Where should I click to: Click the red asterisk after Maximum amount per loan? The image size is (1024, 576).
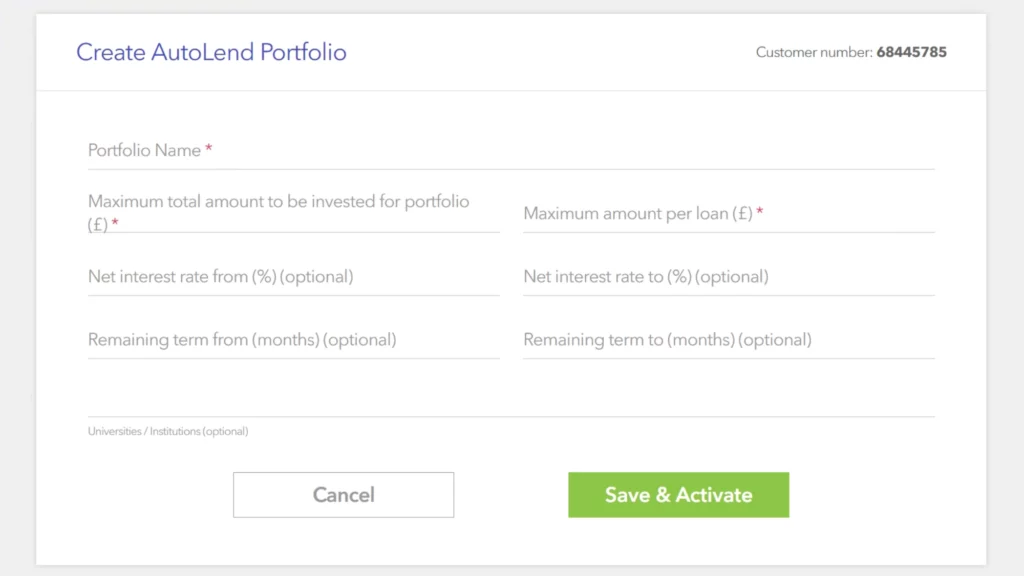point(760,212)
